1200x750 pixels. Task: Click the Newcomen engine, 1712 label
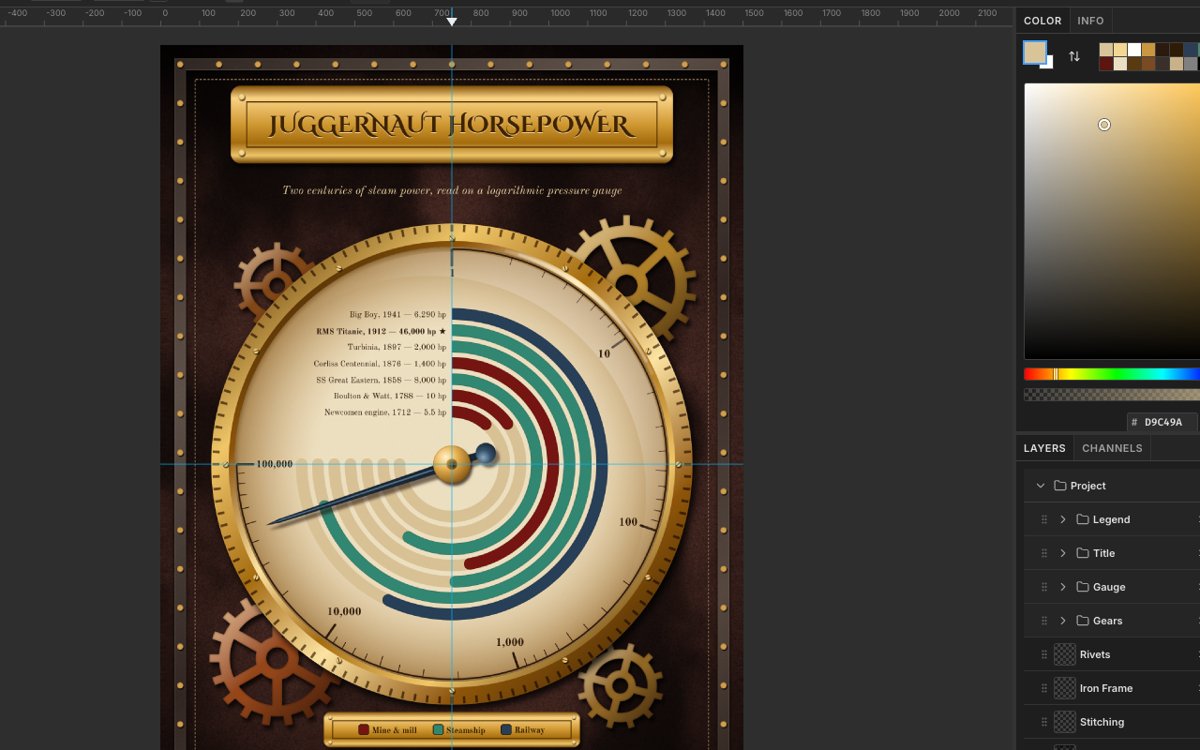pos(385,412)
